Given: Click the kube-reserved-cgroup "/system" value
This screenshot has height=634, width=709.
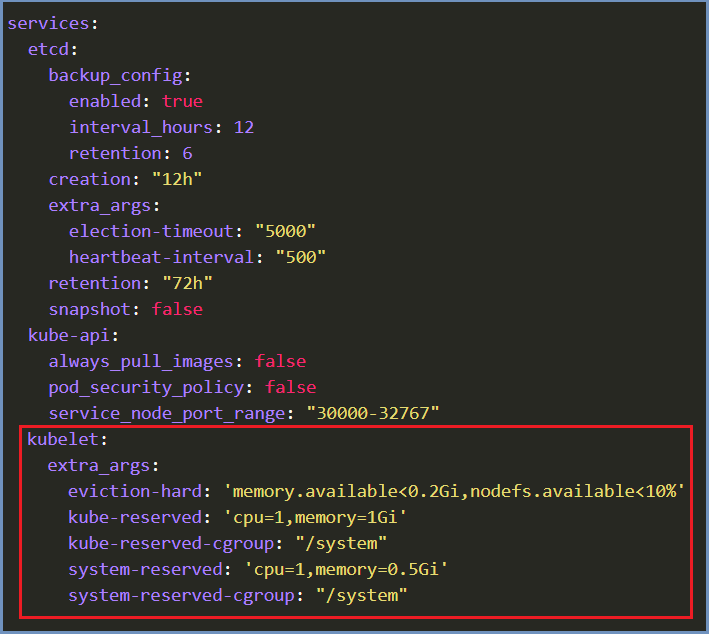Looking at the screenshot, I should (x=341, y=543).
